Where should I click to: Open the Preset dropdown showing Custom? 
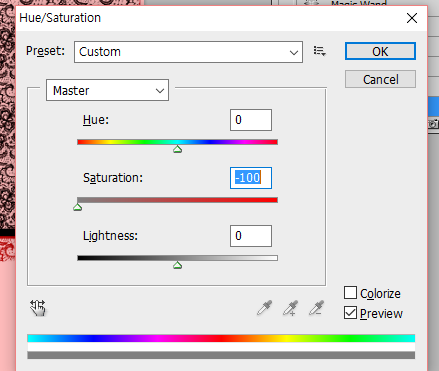(188, 52)
